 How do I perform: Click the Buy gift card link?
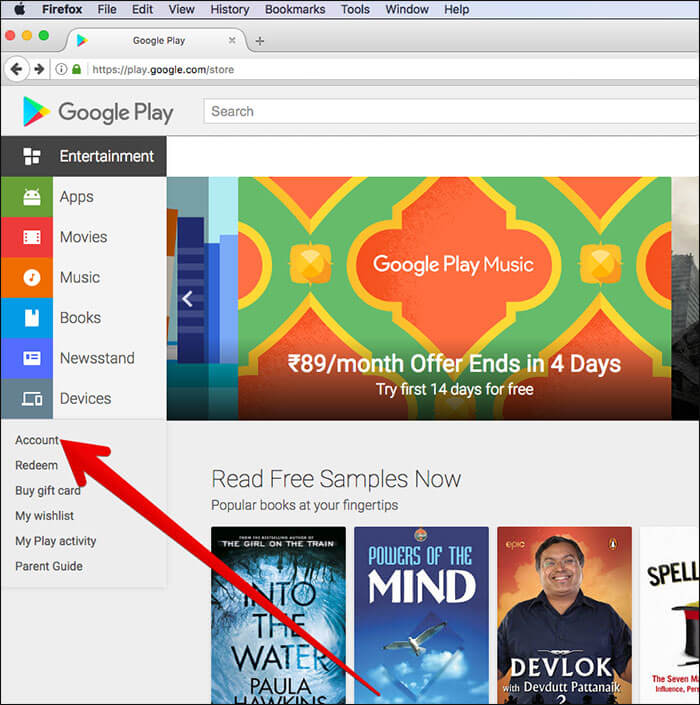pos(48,490)
